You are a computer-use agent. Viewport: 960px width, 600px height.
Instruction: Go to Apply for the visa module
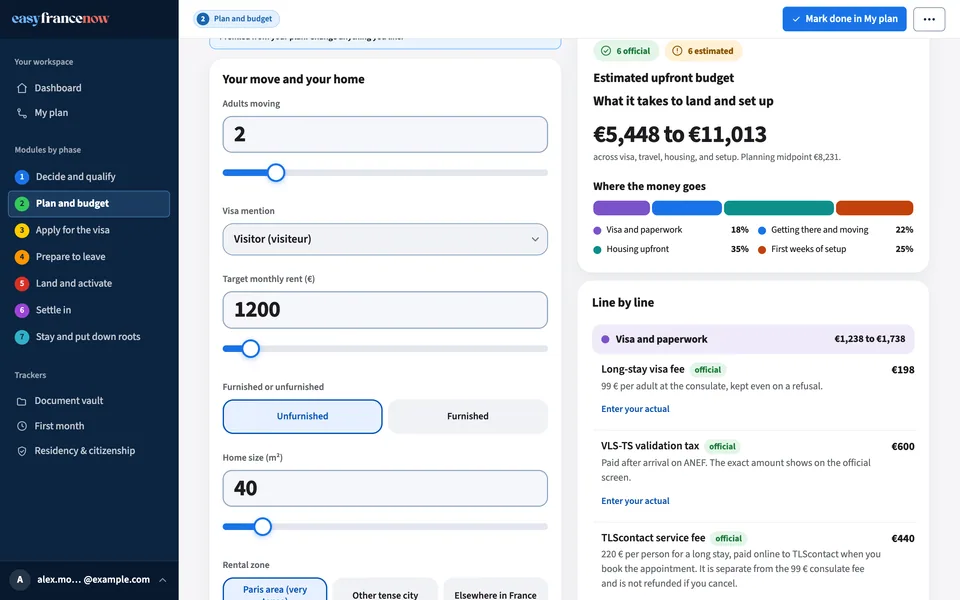click(89, 230)
